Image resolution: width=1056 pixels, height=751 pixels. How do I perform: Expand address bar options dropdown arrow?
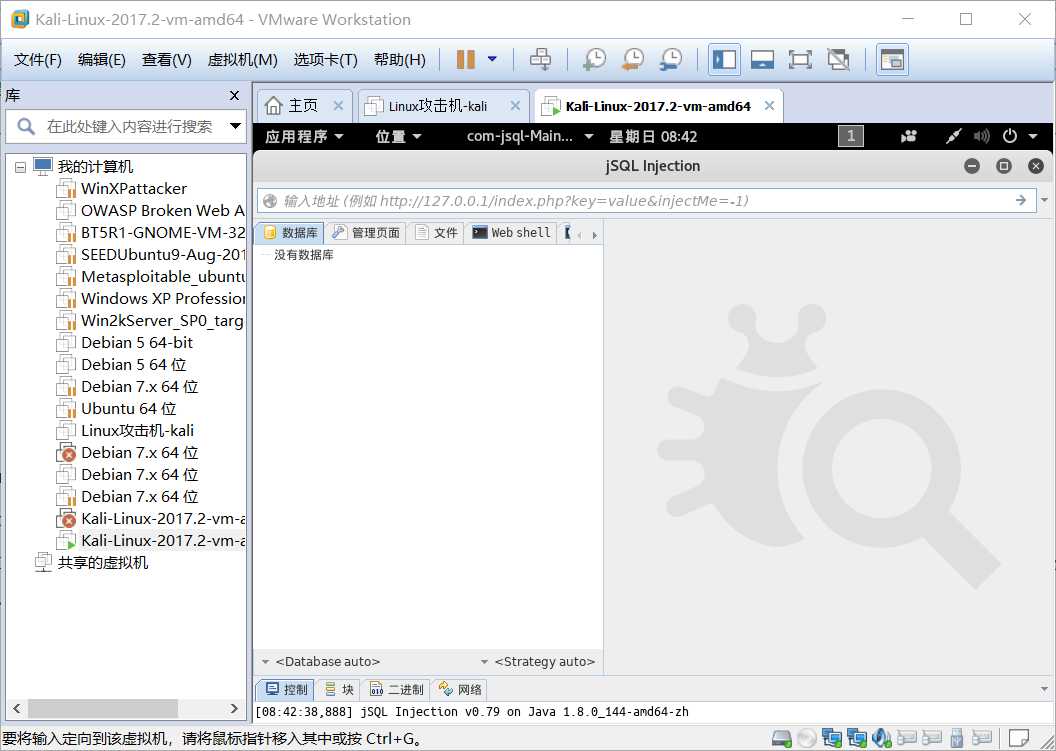pos(1045,200)
